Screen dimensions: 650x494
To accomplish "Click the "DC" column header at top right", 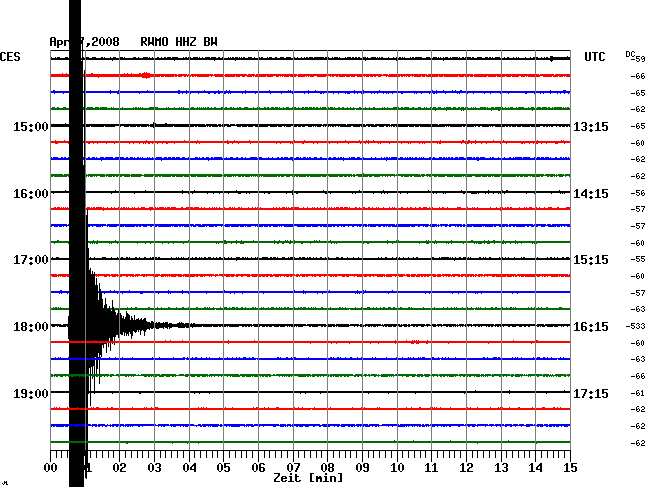I will point(630,54).
